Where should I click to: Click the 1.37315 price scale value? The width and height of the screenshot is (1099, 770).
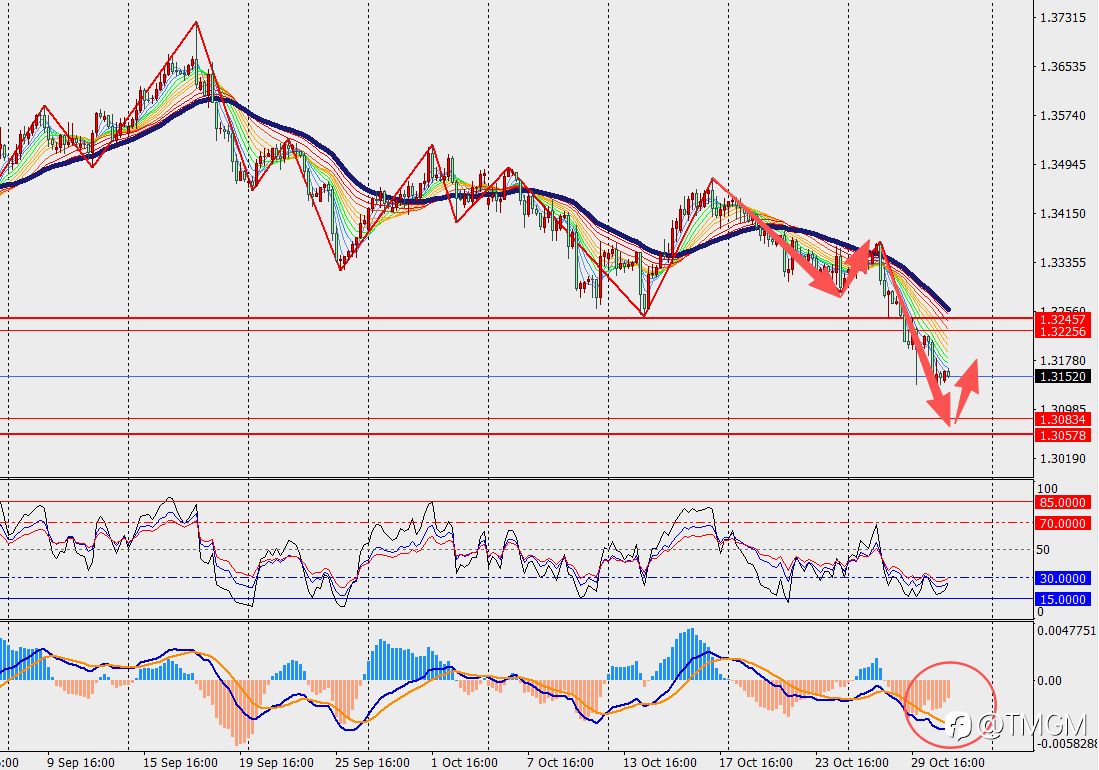pos(1063,18)
